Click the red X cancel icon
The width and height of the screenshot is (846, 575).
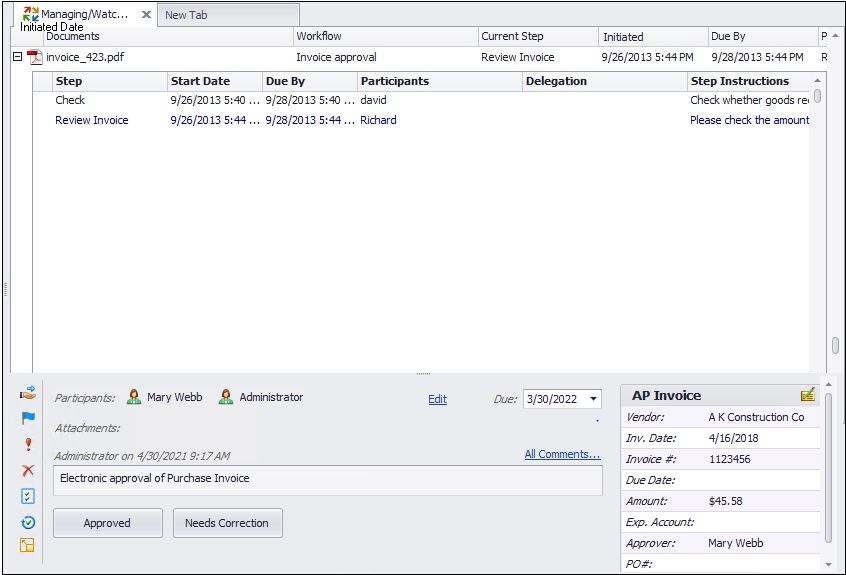tap(28, 470)
